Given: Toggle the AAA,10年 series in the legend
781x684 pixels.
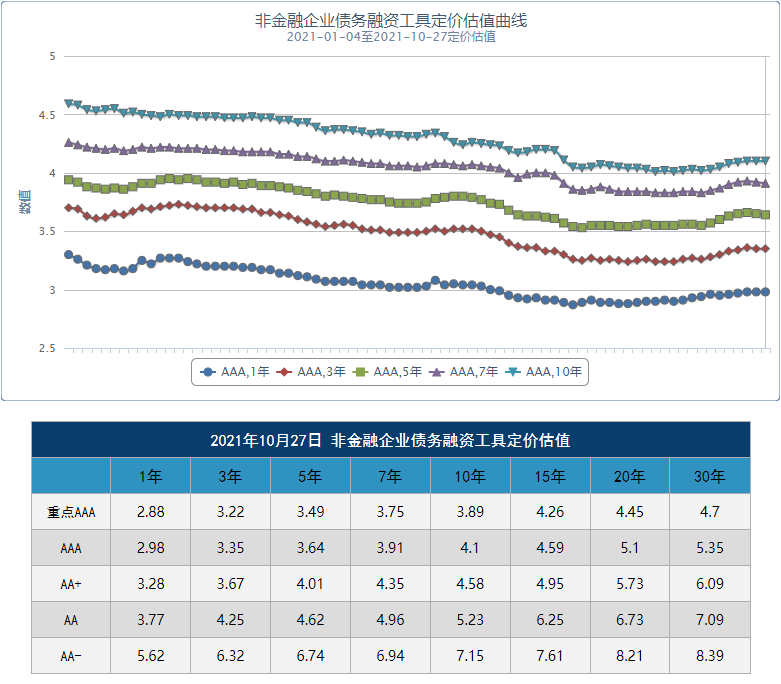Looking at the screenshot, I should [543, 372].
